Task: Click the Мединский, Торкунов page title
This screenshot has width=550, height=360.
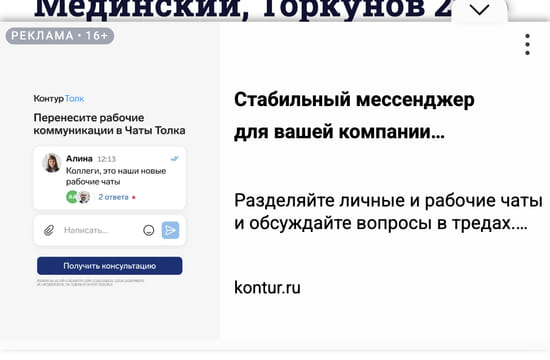Action: [x=243, y=9]
